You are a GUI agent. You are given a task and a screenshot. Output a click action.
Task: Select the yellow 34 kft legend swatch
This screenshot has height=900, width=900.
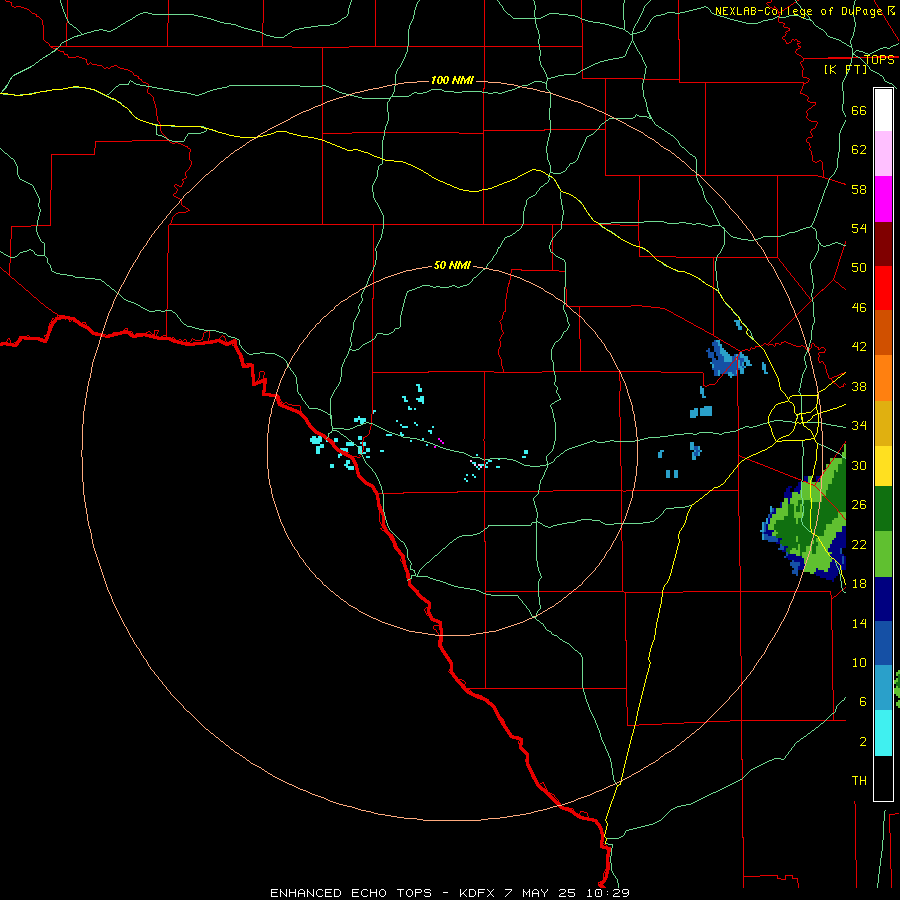tap(883, 466)
